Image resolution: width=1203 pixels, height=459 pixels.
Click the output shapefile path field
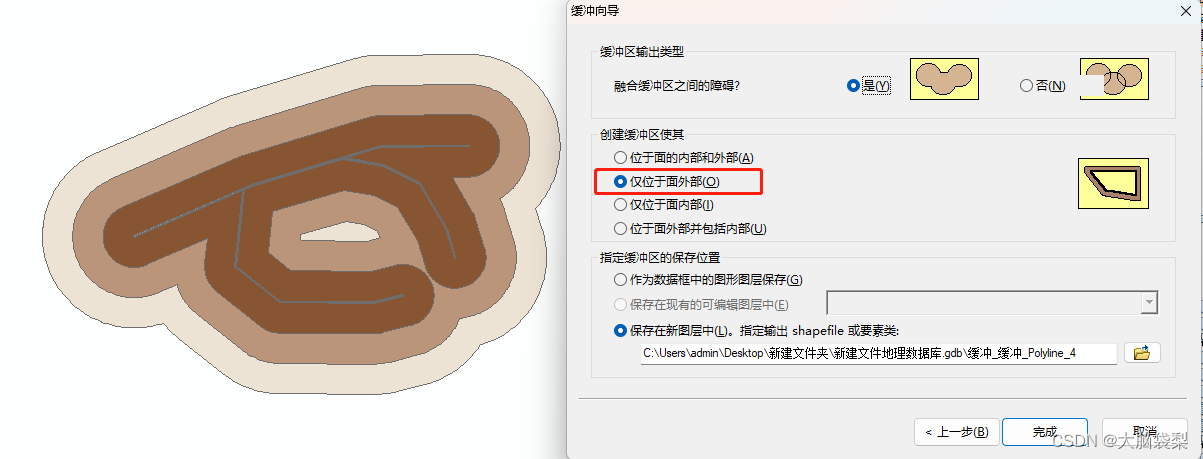(879, 353)
